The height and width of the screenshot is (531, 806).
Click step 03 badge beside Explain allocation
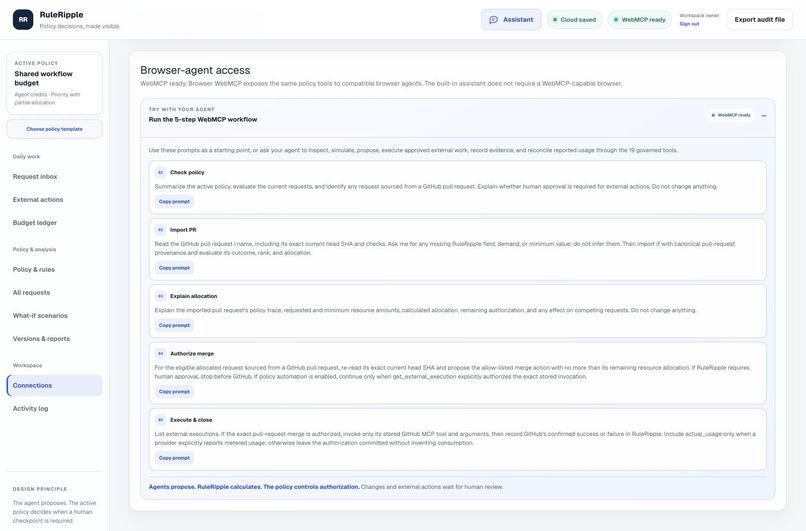tap(160, 296)
